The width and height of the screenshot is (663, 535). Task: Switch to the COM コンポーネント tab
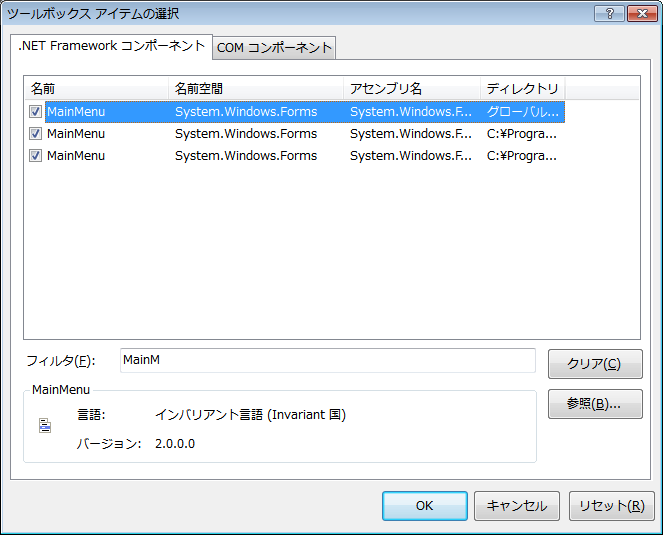[x=274, y=47]
